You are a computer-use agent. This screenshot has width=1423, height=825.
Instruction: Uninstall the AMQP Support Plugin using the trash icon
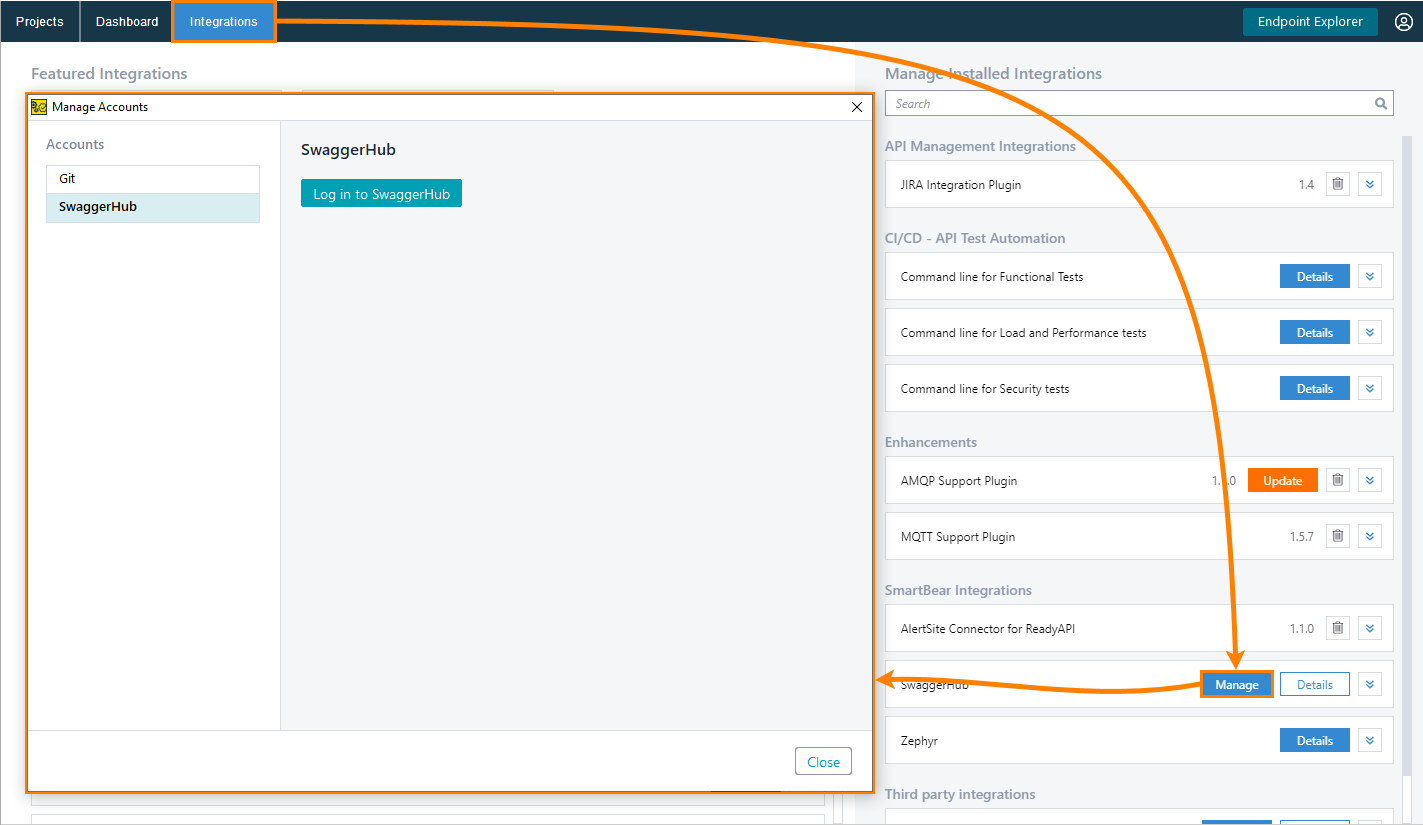[1337, 481]
